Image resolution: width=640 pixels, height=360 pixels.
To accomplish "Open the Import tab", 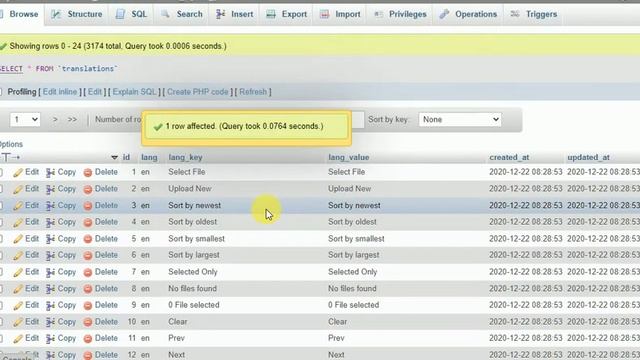I will pyautogui.click(x=340, y=14).
